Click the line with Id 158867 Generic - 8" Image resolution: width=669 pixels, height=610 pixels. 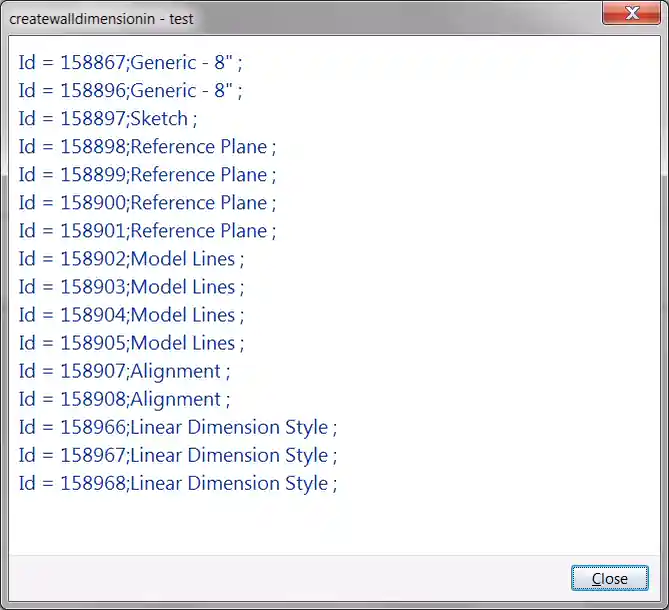[130, 62]
